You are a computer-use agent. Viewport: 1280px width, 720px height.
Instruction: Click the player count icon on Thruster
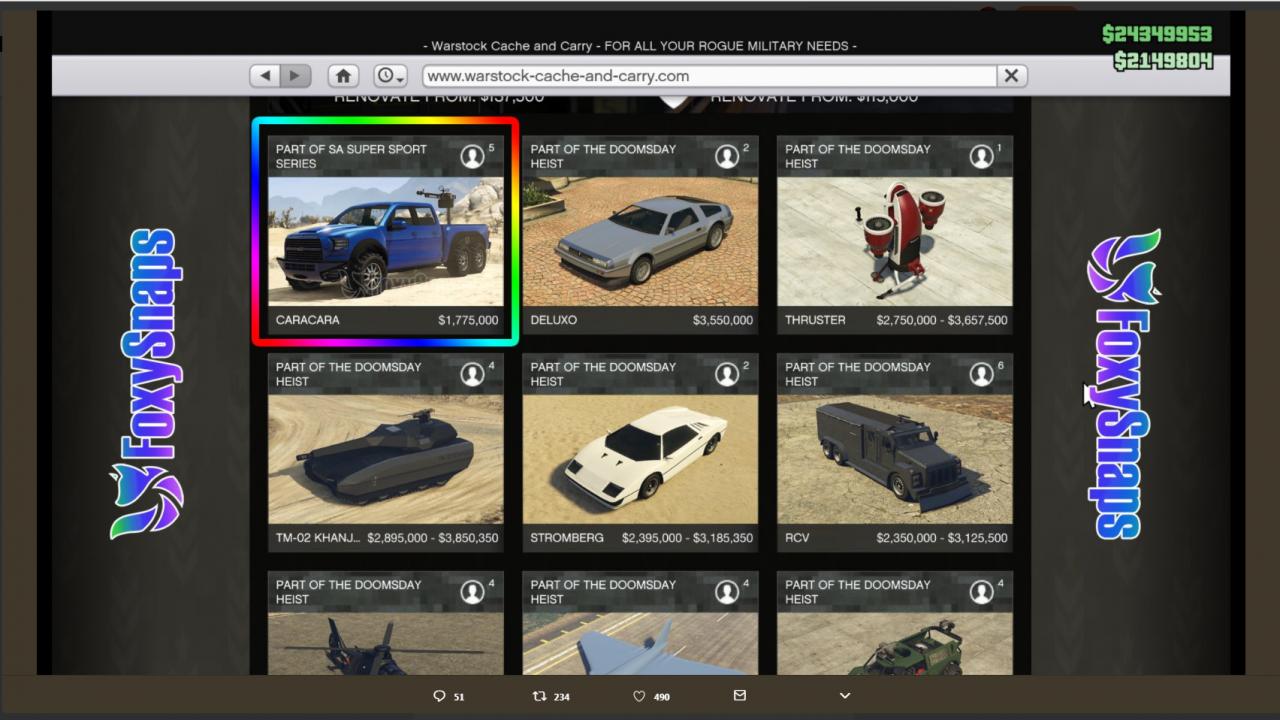click(x=982, y=156)
